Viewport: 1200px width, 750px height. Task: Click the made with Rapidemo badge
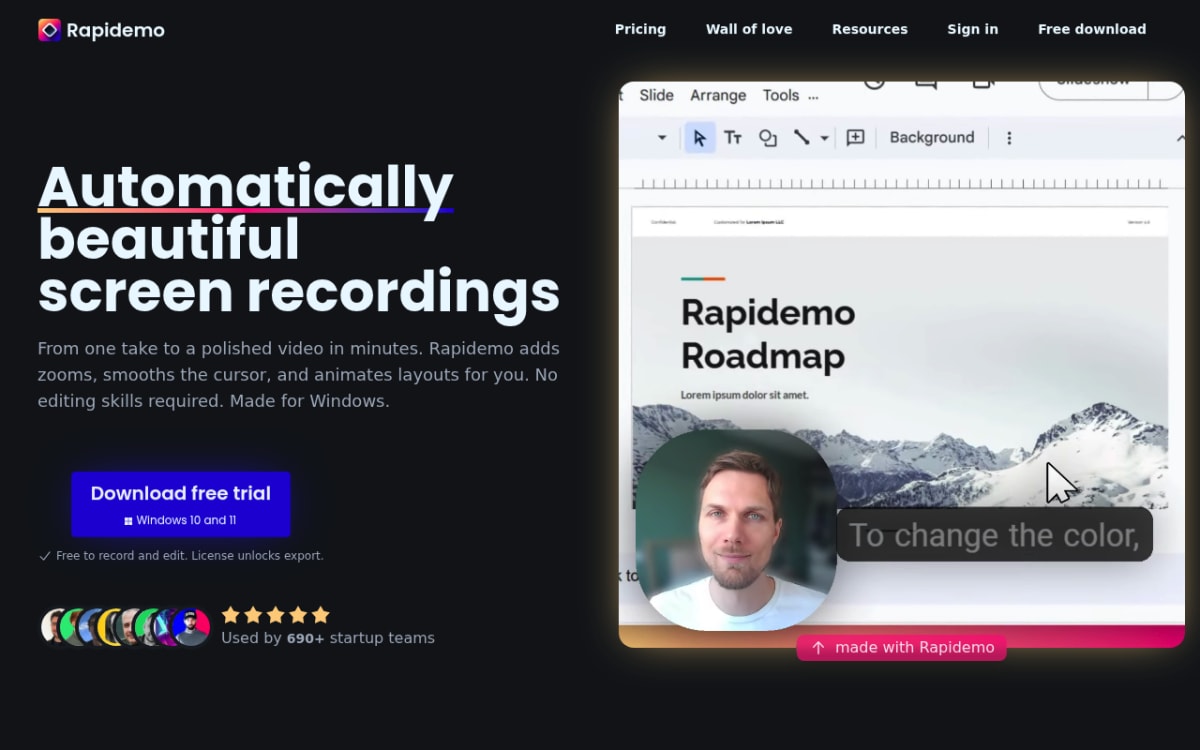click(902, 647)
